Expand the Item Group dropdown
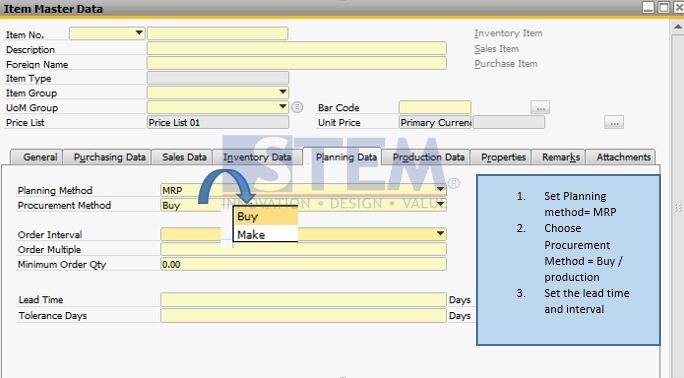This screenshot has height=378, width=684. pos(283,92)
